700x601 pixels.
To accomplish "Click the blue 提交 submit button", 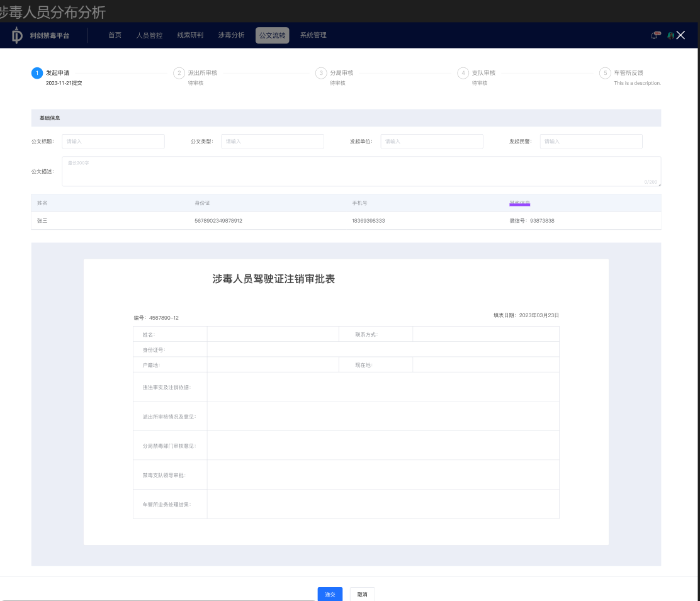I will click(330, 594).
